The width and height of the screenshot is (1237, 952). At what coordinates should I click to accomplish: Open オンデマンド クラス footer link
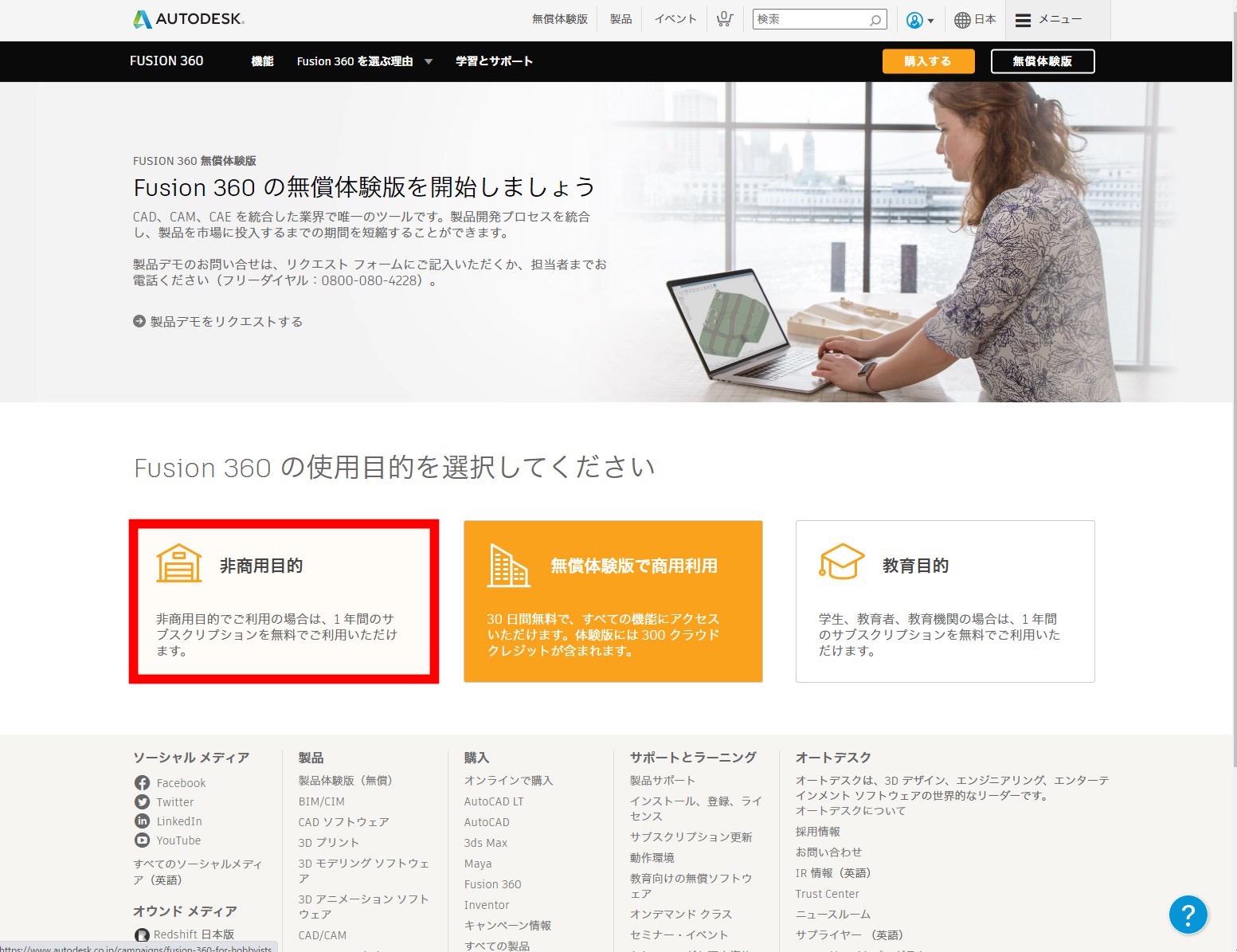coord(681,915)
